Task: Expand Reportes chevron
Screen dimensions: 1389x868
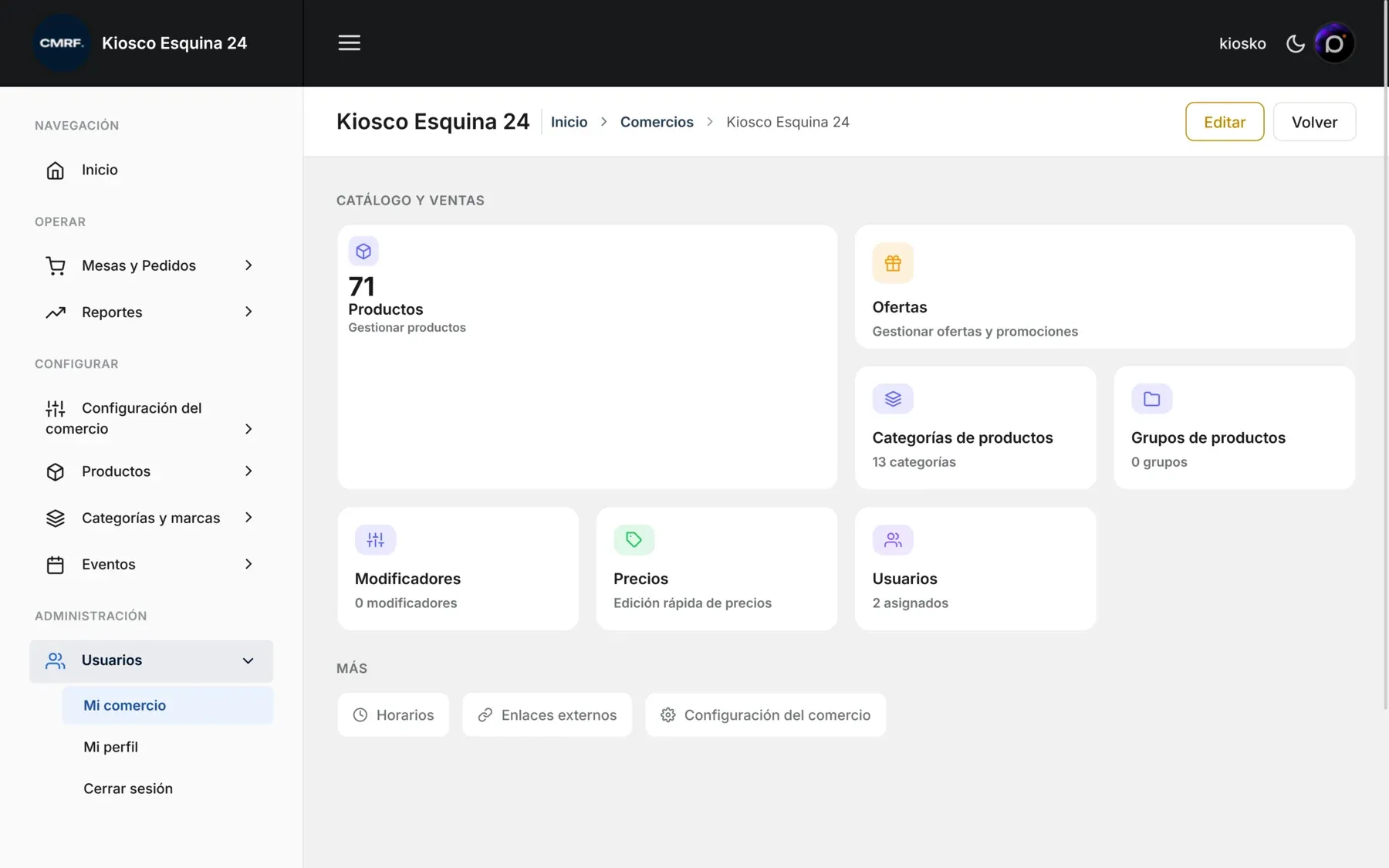Action: click(248, 312)
